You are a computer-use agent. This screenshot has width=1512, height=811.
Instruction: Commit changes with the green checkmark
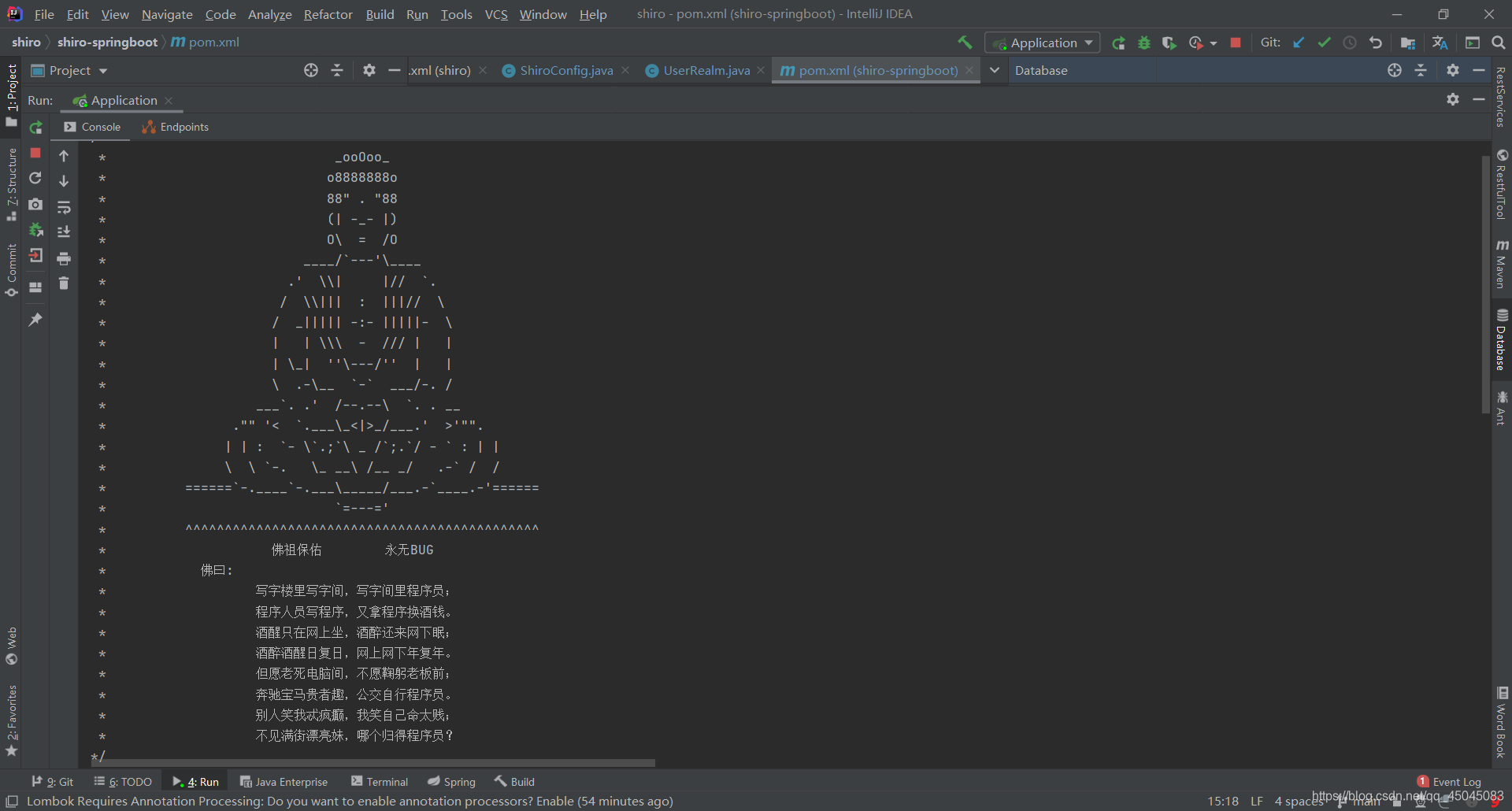pos(1324,43)
